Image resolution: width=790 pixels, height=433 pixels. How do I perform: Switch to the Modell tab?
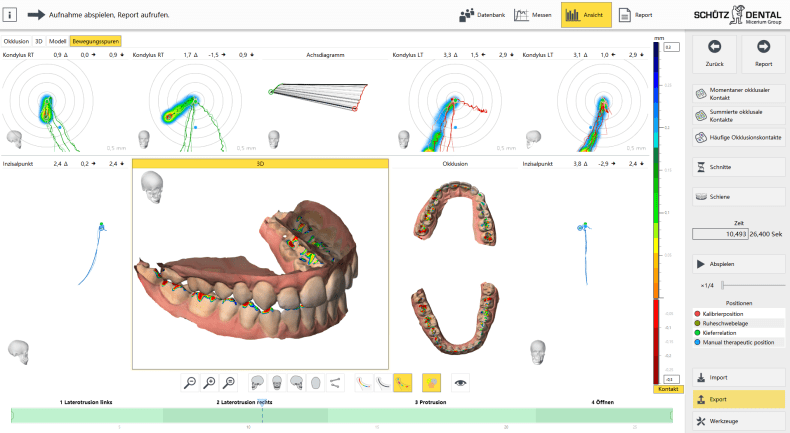[57, 41]
